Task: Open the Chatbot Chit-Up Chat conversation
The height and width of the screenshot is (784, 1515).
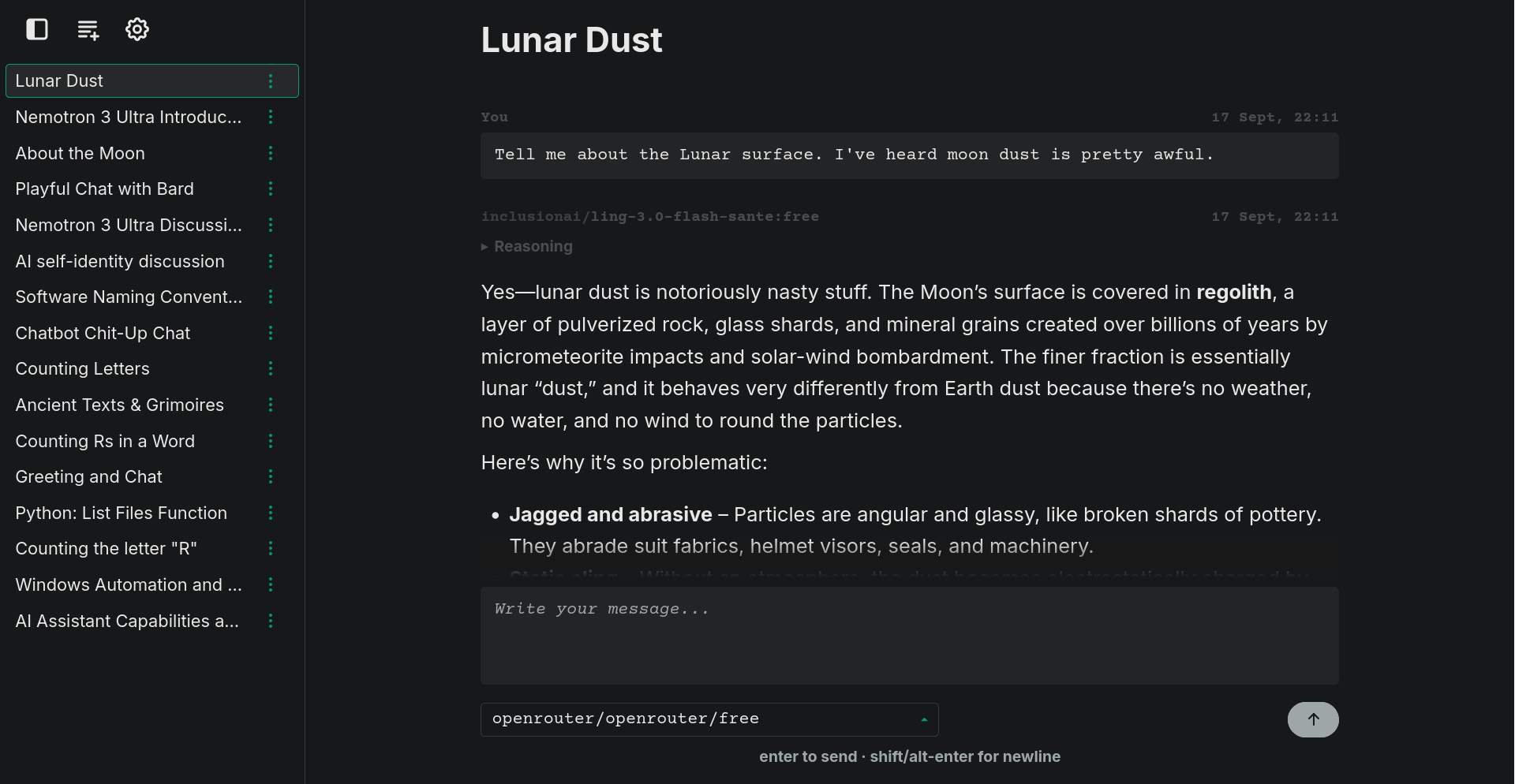Action: coord(103,334)
